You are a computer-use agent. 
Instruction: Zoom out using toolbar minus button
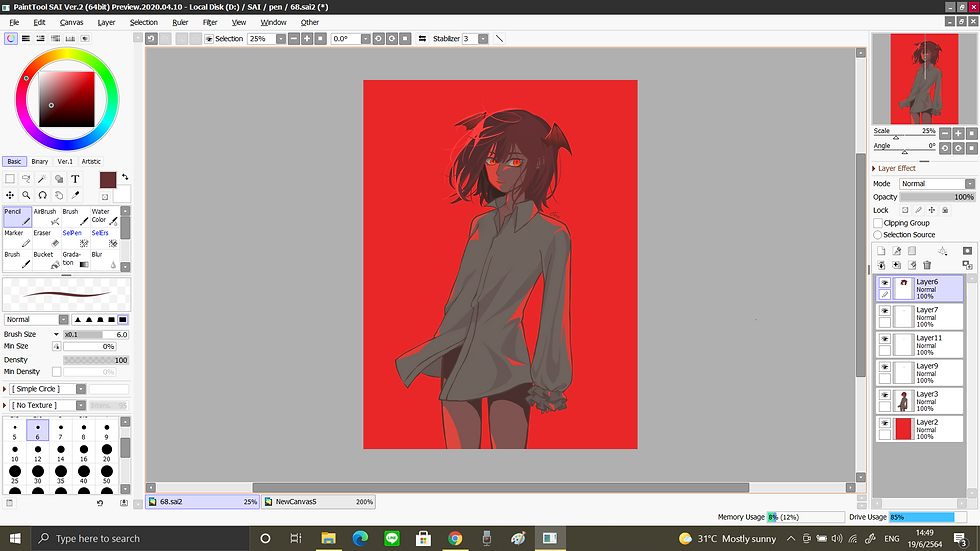294,39
